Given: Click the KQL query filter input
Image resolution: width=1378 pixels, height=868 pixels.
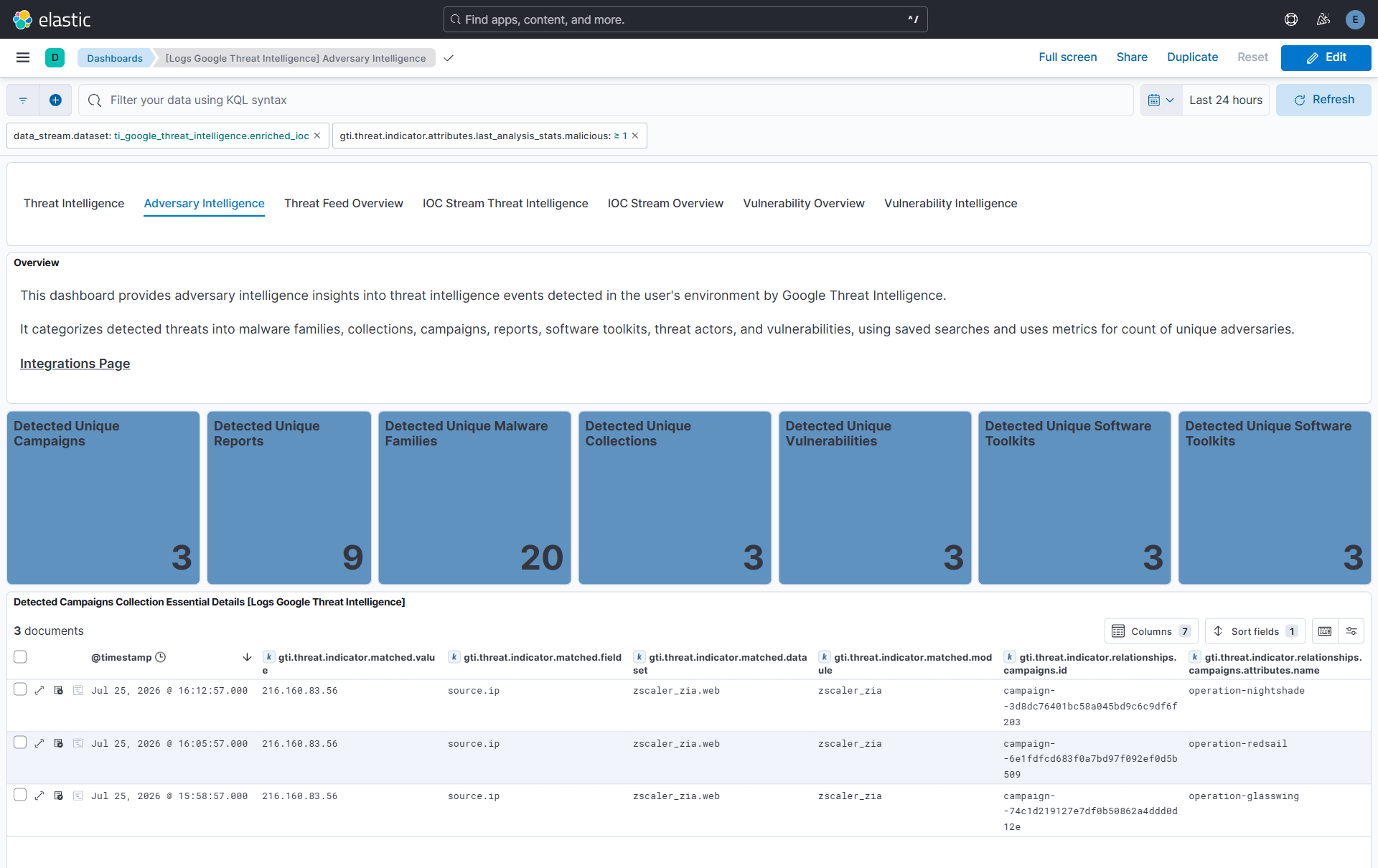Looking at the screenshot, I should pos(606,100).
